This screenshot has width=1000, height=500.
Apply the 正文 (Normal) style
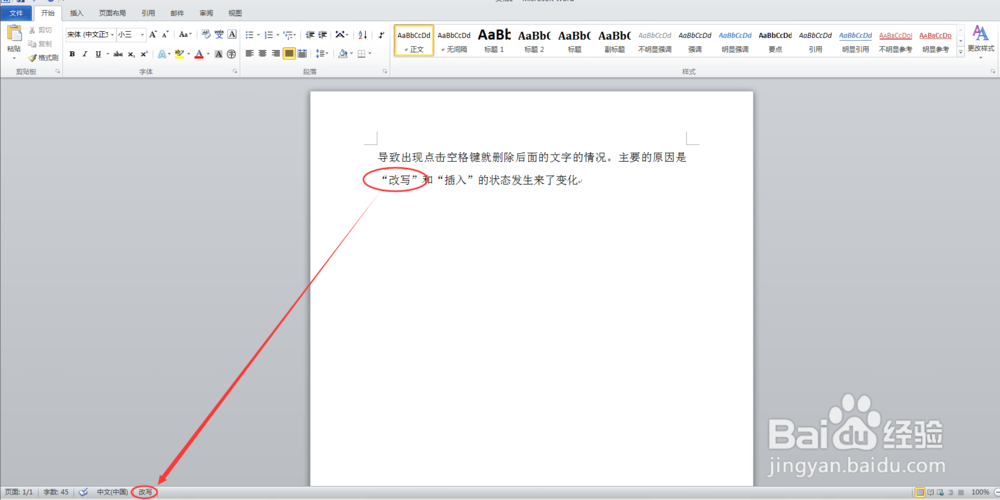(x=414, y=41)
